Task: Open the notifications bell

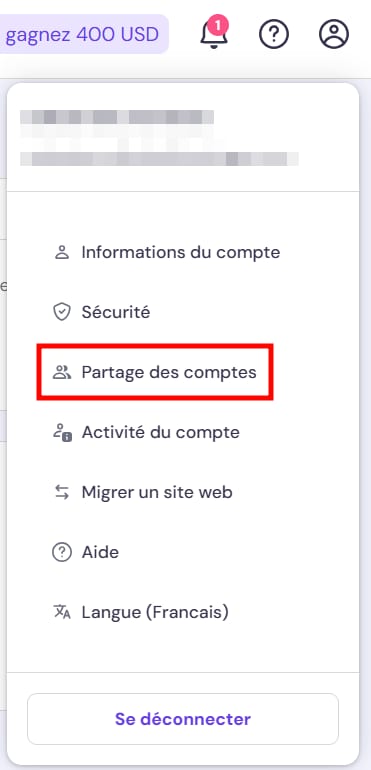Action: (214, 34)
